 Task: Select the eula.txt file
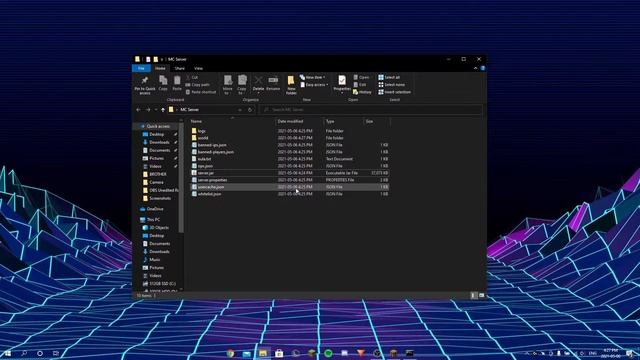(289, 159)
